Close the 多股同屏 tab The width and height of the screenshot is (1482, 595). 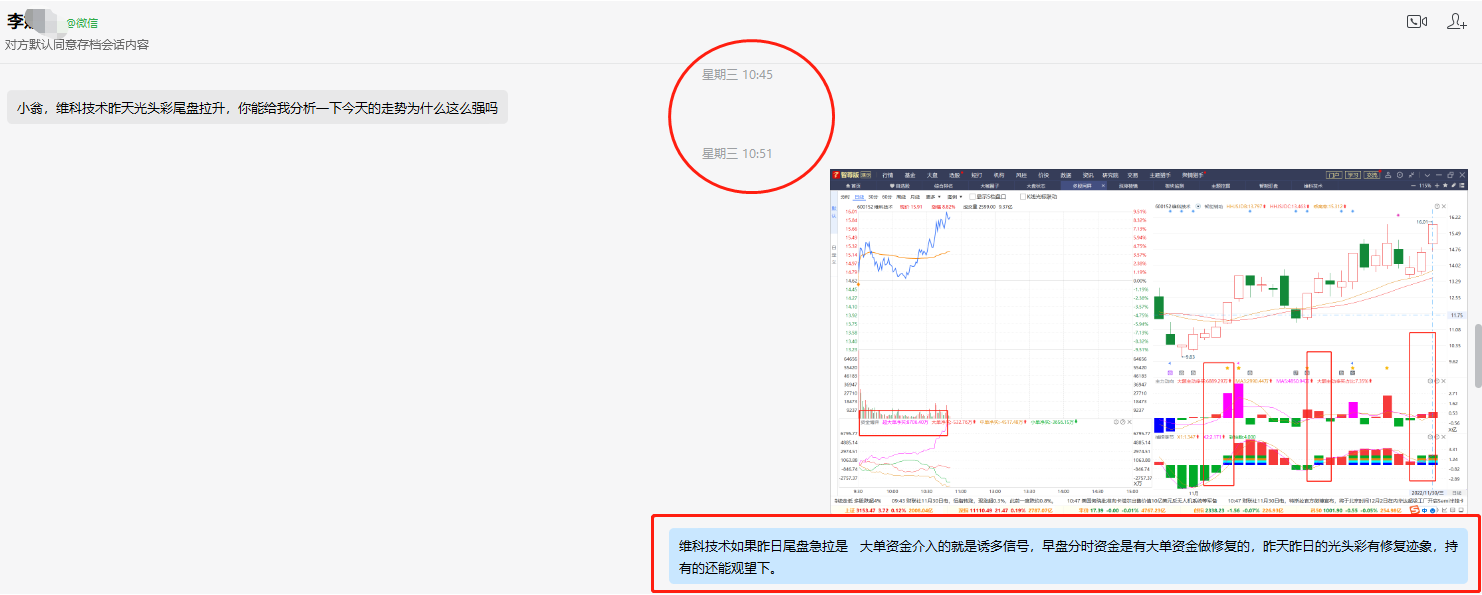coord(1103,186)
